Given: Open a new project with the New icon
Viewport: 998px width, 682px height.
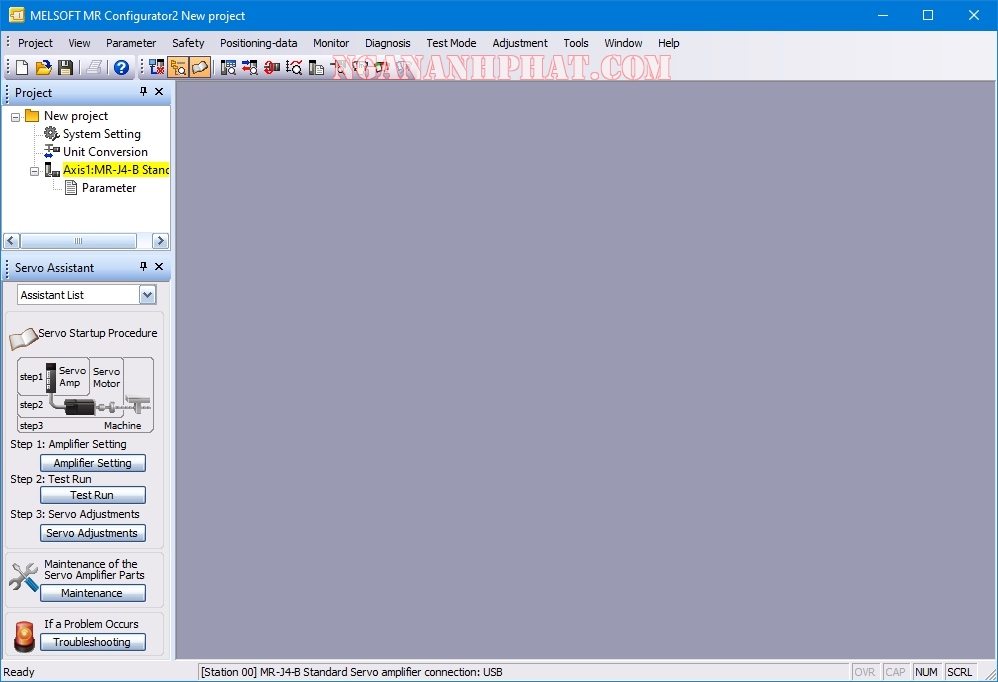Looking at the screenshot, I should [x=21, y=66].
